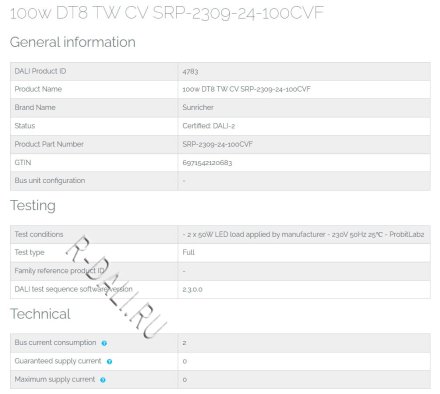This screenshot has height=394, width=440.
Task: Click the page title 100w DT8 TW CV
Action: point(167,13)
